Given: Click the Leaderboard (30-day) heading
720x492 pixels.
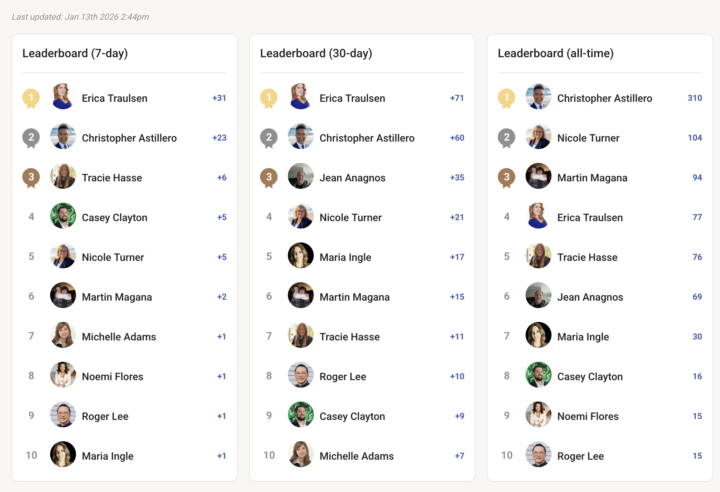Looking at the screenshot, I should (x=316, y=53).
